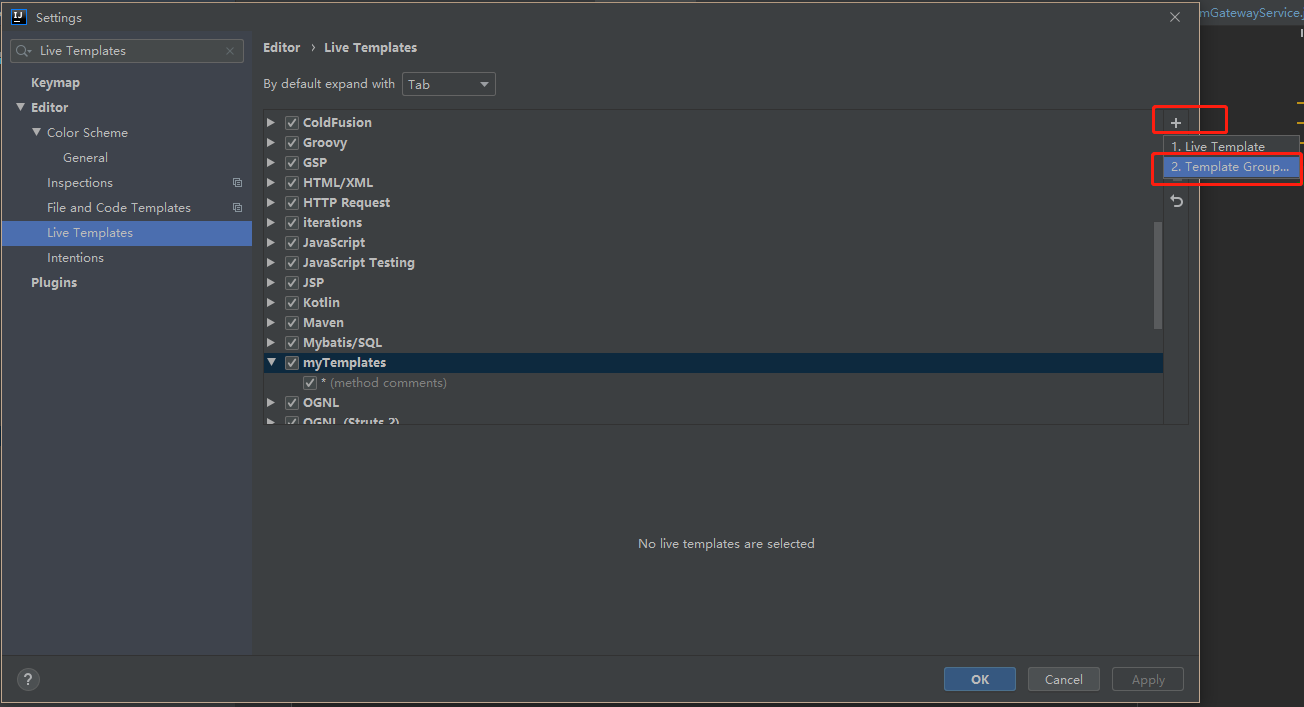Click the Apply button

coord(1148,679)
